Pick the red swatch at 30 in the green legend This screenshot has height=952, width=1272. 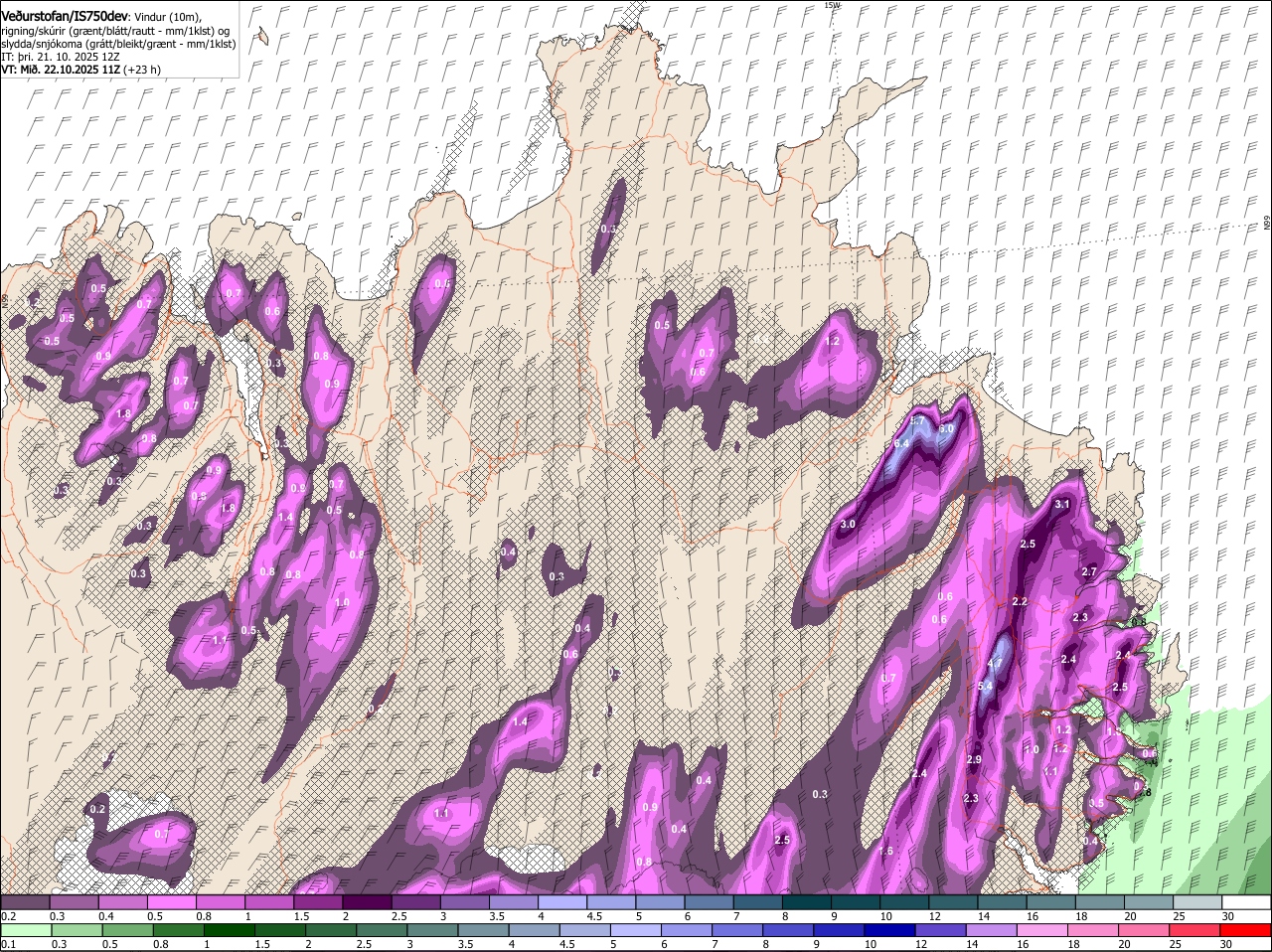coord(1246,930)
